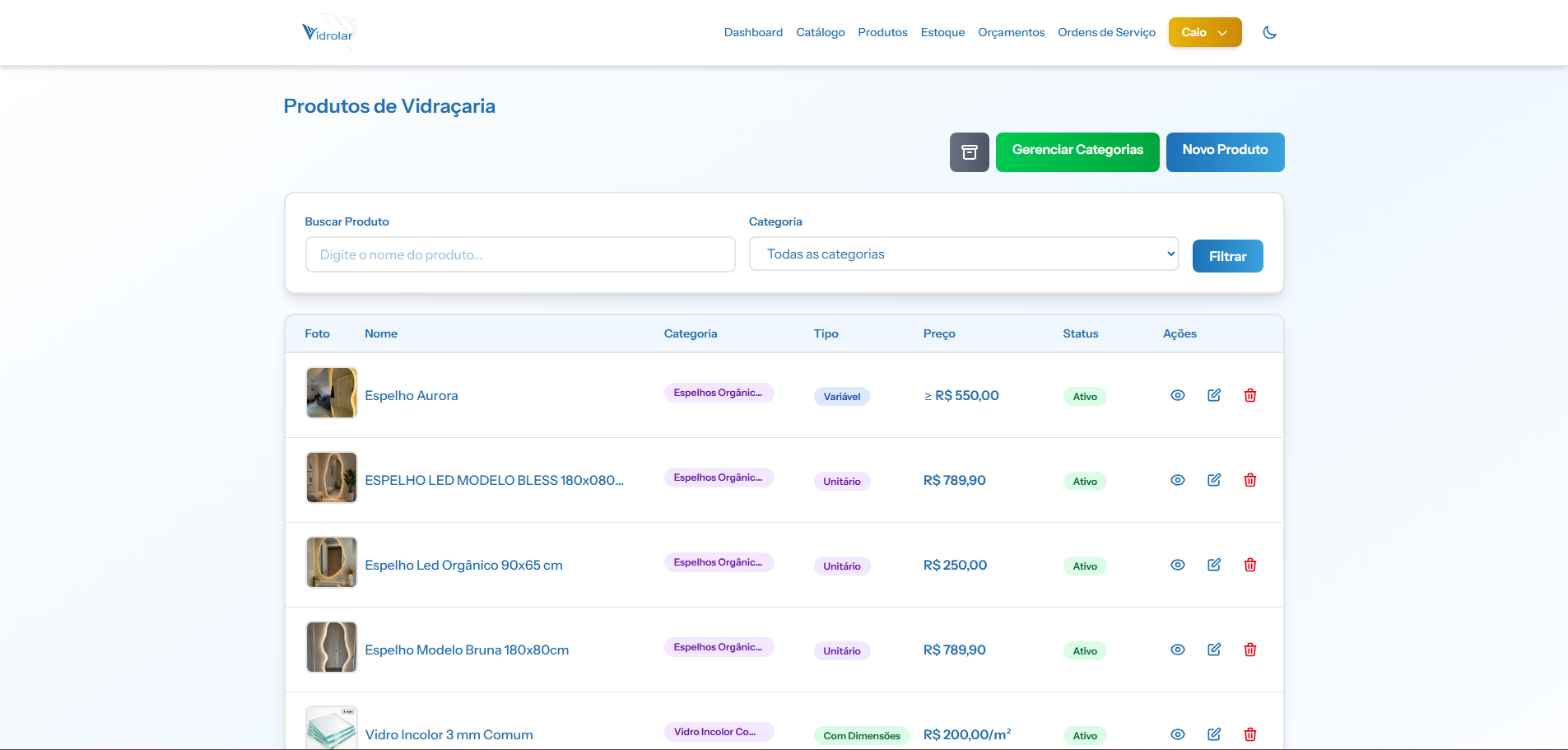
Task: Click Status column header
Action: point(1081,333)
